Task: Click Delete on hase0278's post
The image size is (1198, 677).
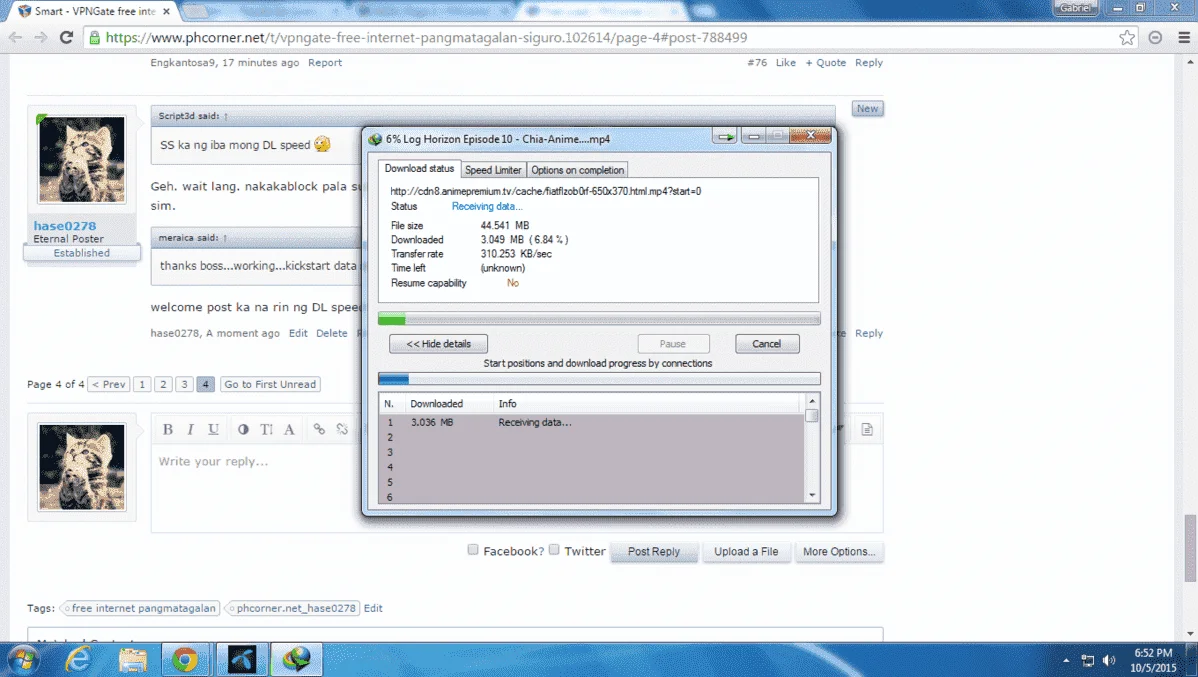Action: (332, 333)
